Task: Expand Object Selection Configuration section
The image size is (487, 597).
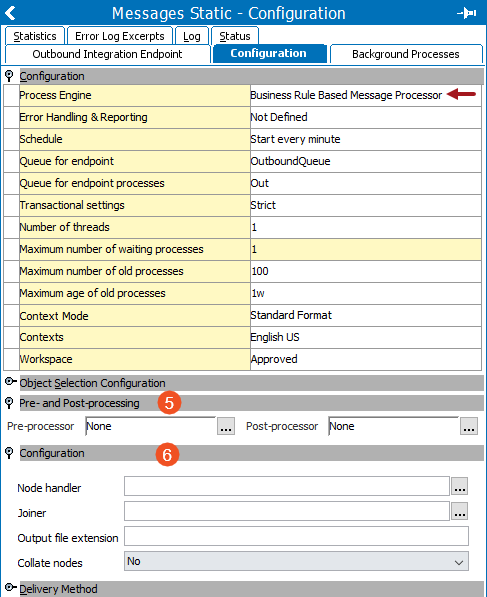Action: 10,381
